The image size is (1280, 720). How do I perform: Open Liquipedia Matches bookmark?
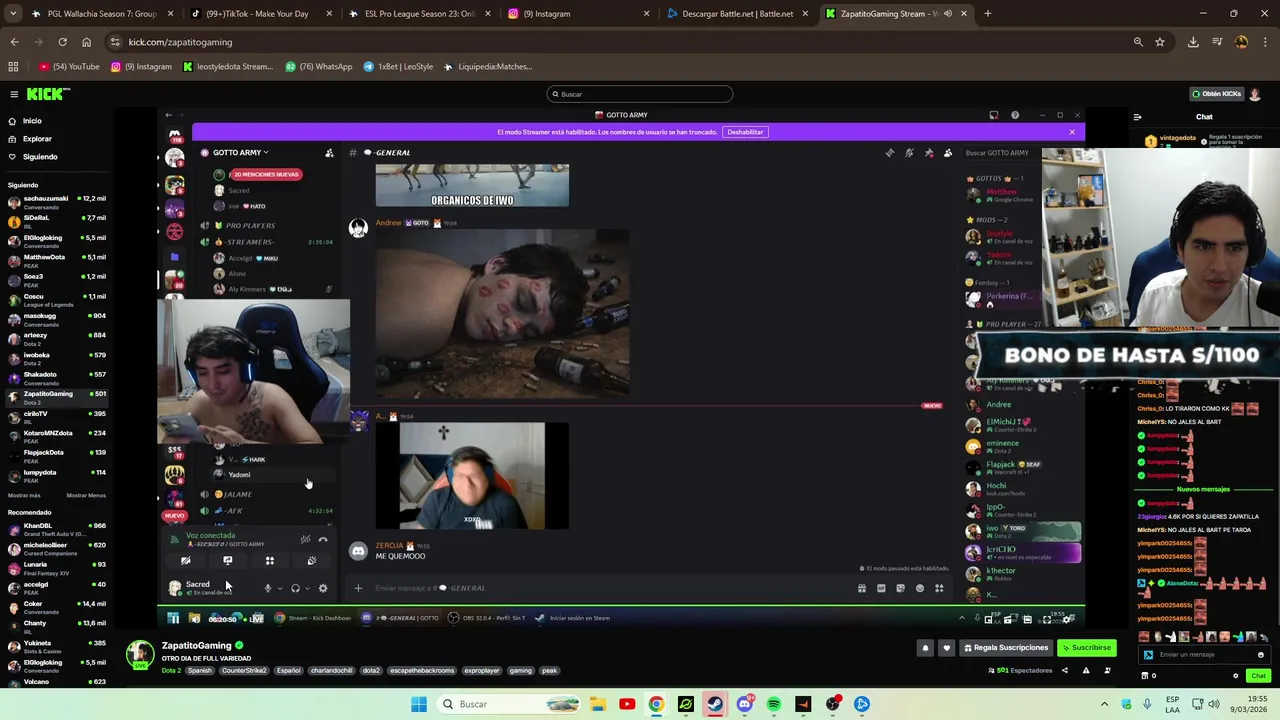coord(488,67)
